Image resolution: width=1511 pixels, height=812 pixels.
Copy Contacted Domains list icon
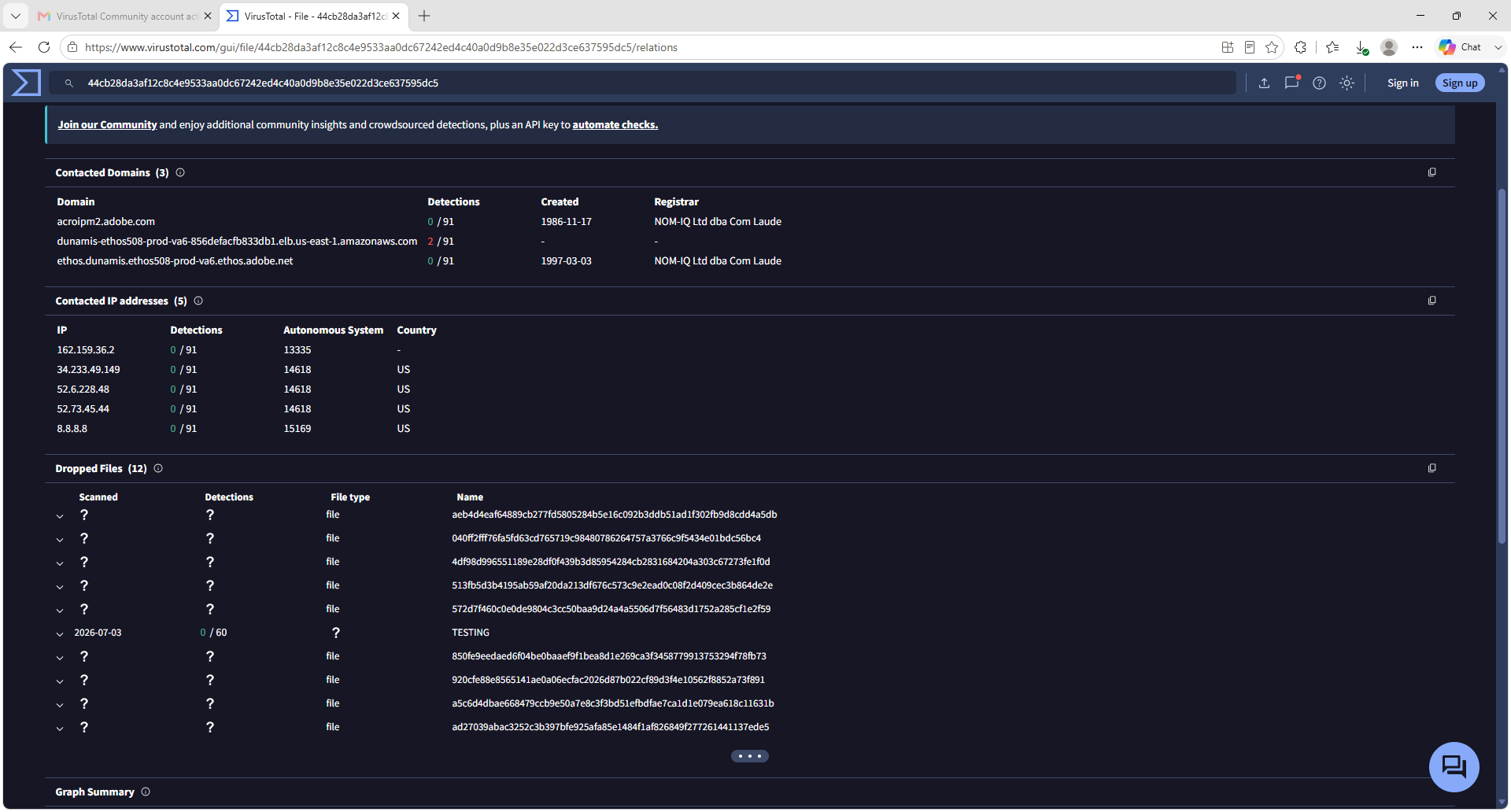[x=1432, y=172]
